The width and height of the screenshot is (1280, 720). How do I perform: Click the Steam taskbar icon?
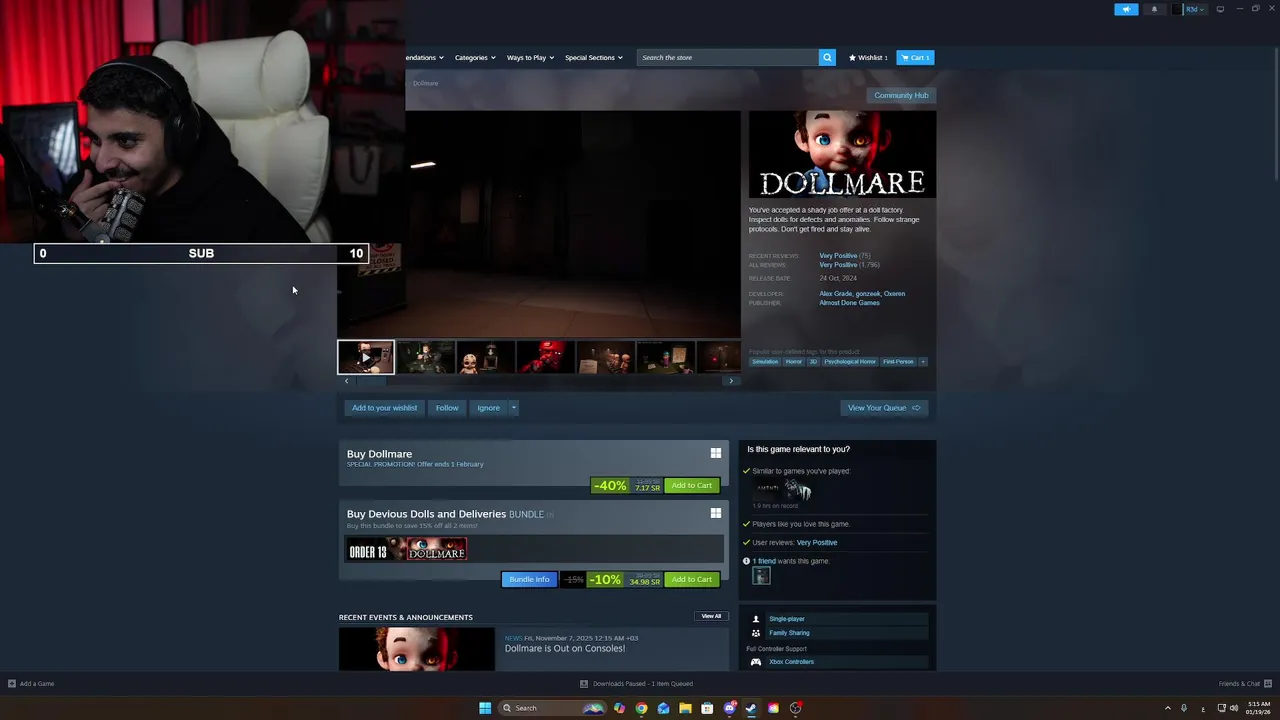click(751, 708)
